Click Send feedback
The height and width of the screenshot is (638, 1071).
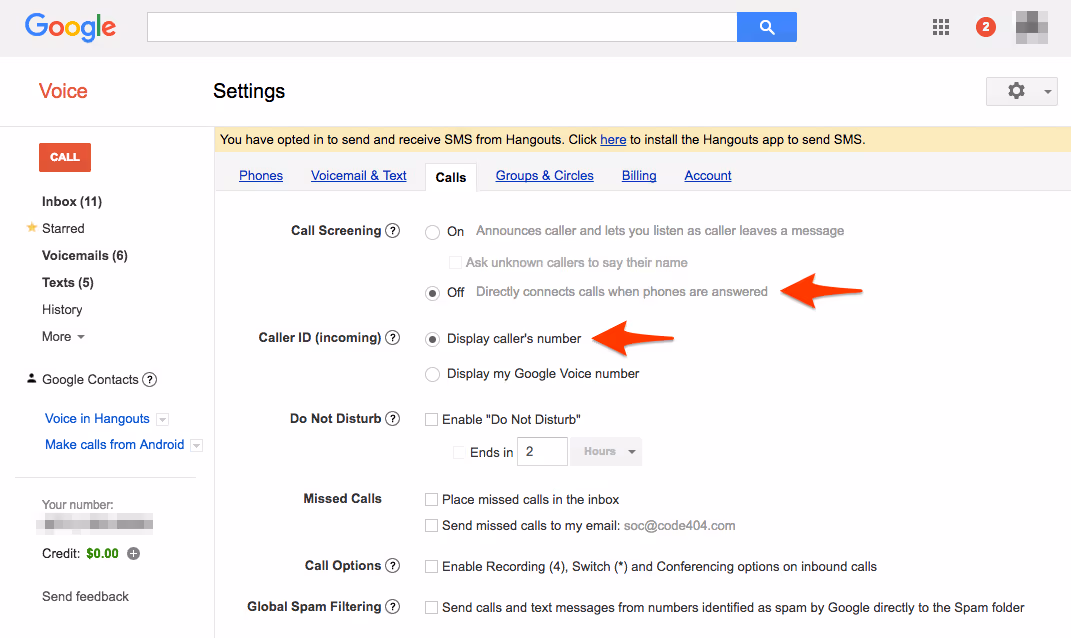tap(85, 596)
